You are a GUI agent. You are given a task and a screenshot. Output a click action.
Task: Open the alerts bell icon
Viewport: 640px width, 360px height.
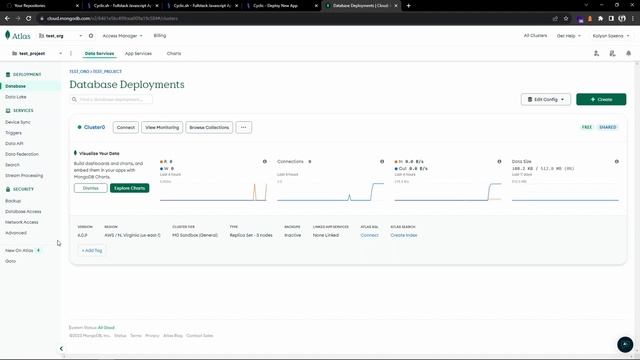point(629,53)
